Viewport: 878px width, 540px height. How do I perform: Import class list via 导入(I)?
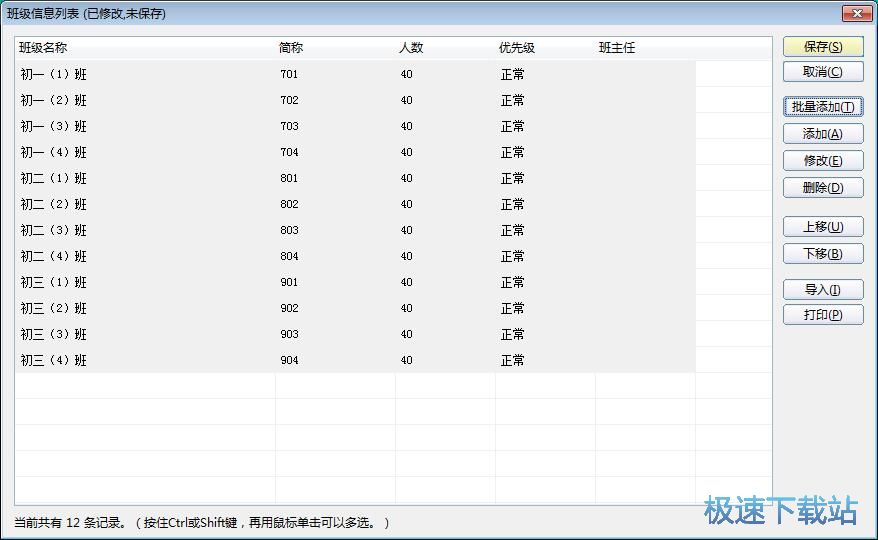click(823, 290)
